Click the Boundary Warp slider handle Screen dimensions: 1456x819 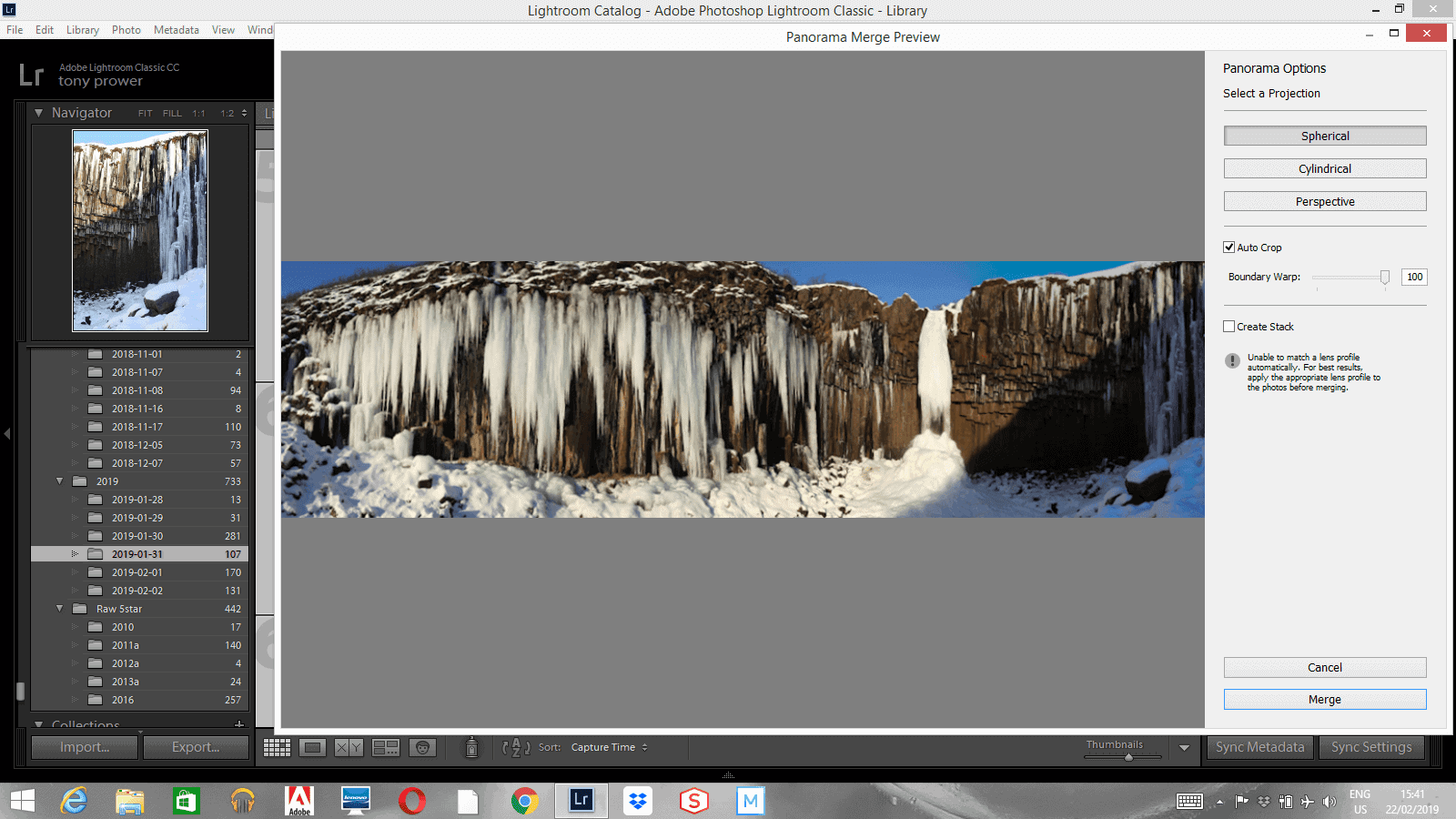click(x=1385, y=278)
